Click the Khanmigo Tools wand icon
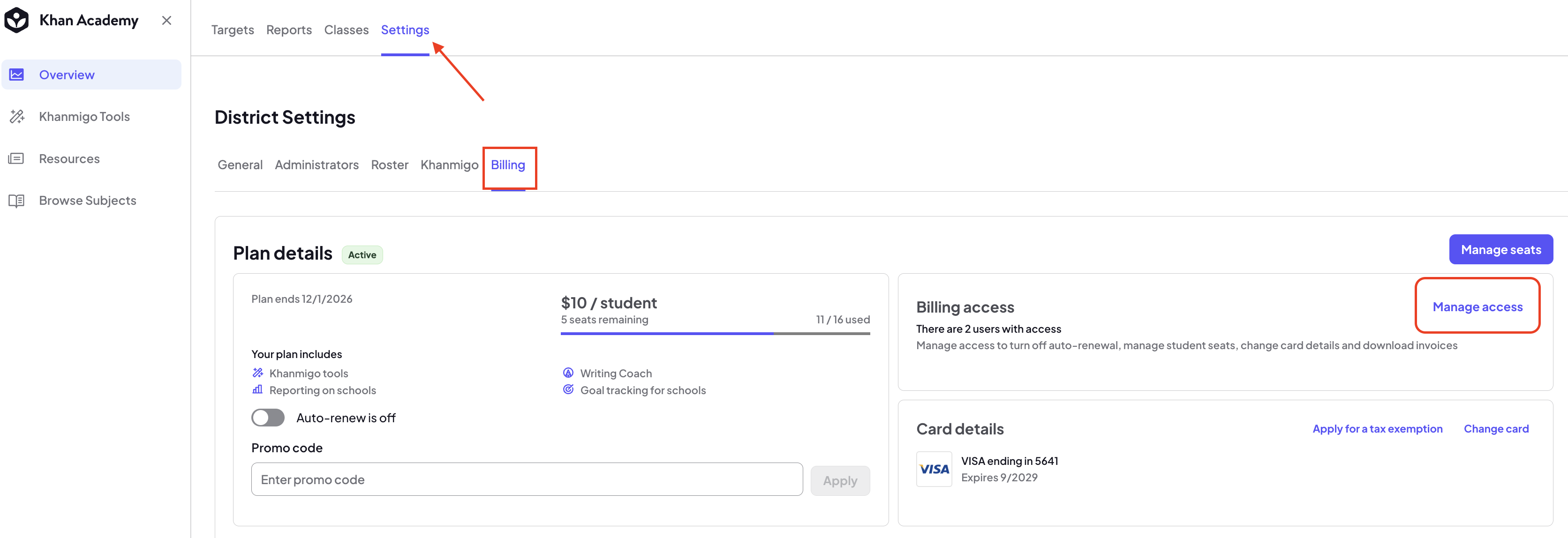The height and width of the screenshot is (538, 1568). (16, 116)
